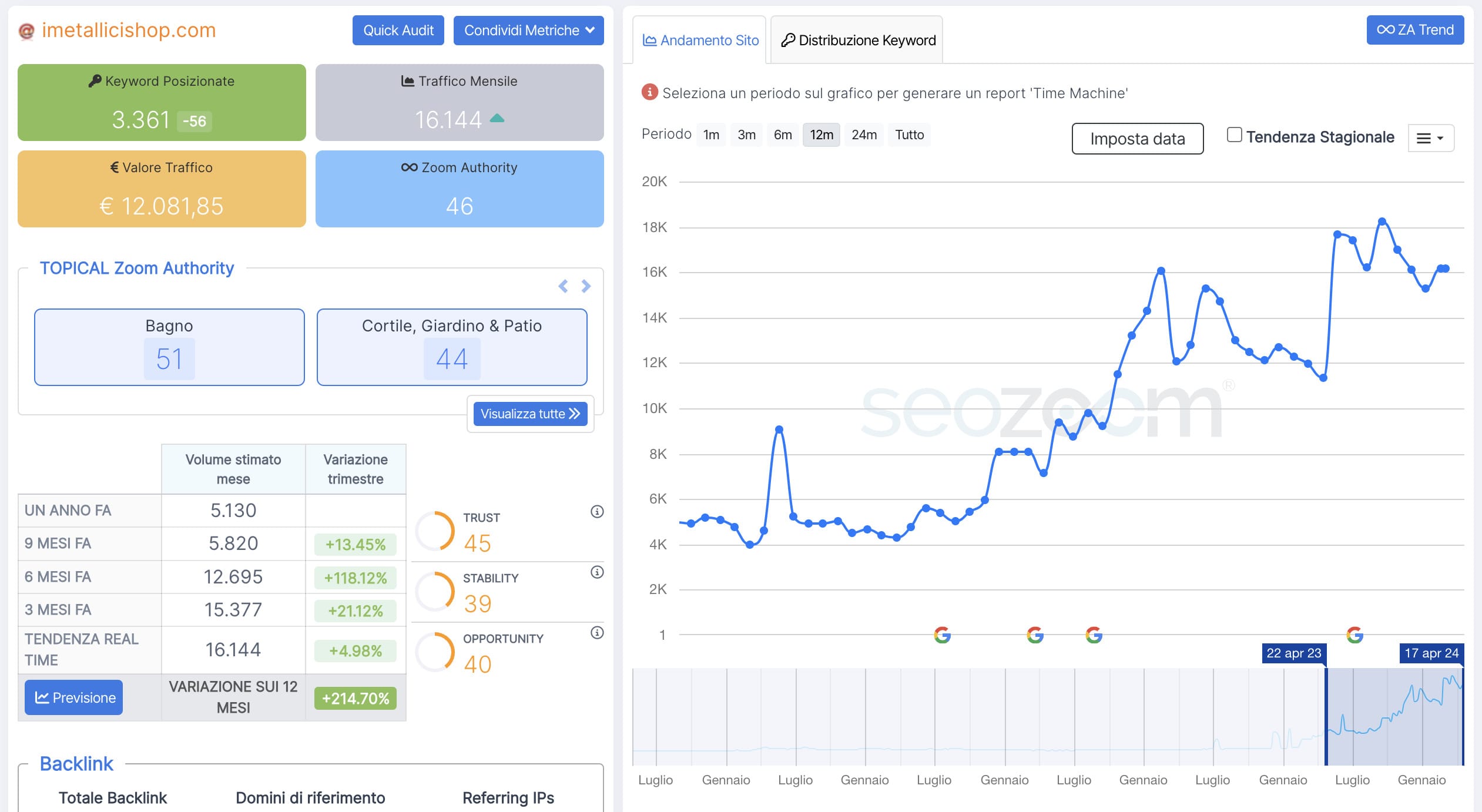The height and width of the screenshot is (812, 1482).
Task: Open Condividi Metriche dropdown
Action: (x=528, y=31)
